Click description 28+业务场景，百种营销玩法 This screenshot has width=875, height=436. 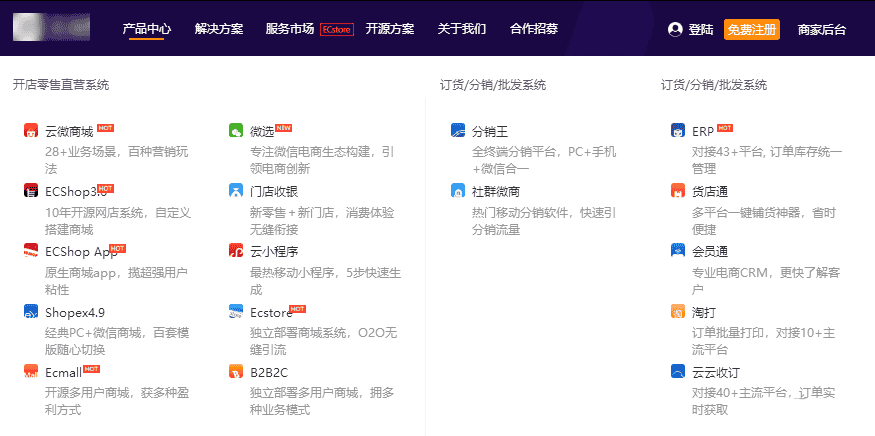pyautogui.click(x=117, y=160)
